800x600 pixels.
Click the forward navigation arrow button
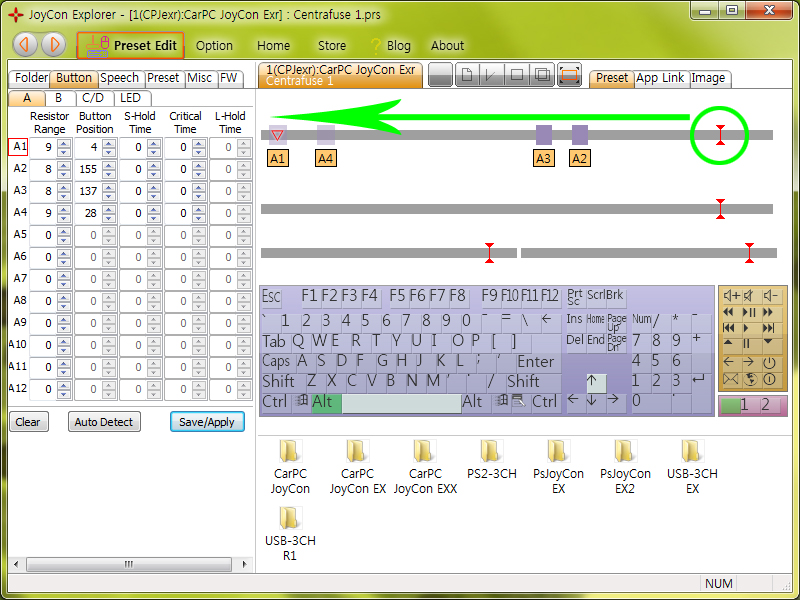coord(54,45)
